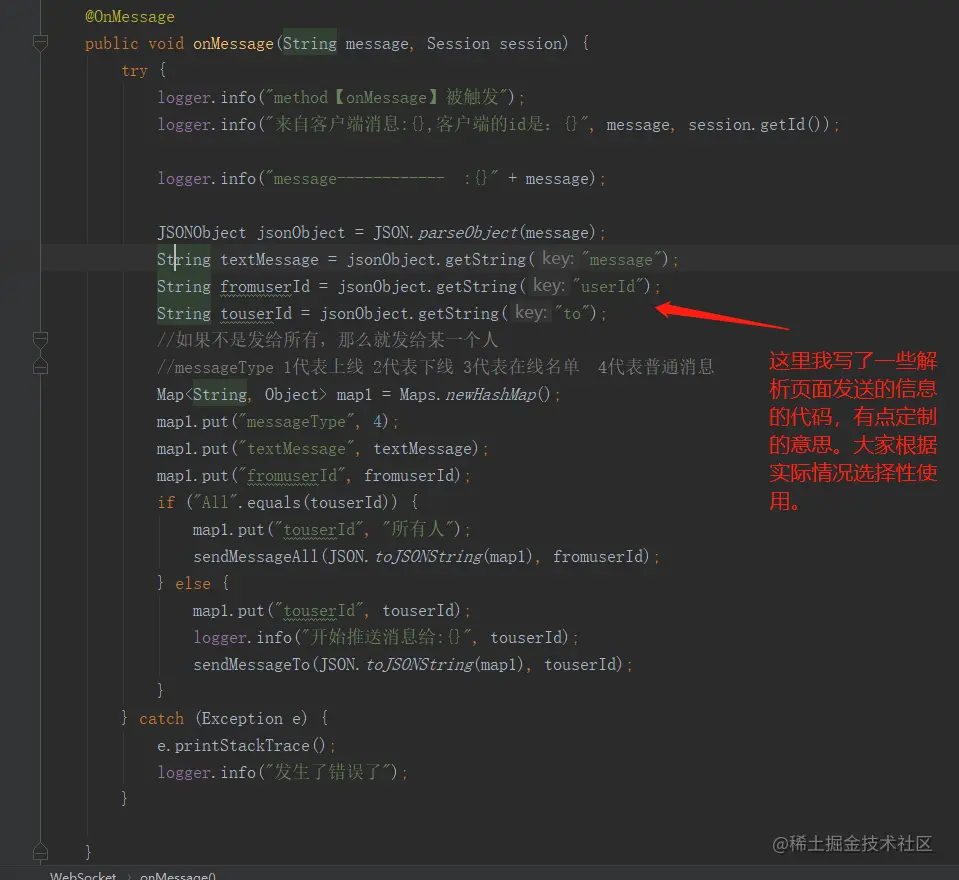The image size is (959, 880).
Task: Click the 'else' keyword
Action: pyautogui.click(x=193, y=583)
